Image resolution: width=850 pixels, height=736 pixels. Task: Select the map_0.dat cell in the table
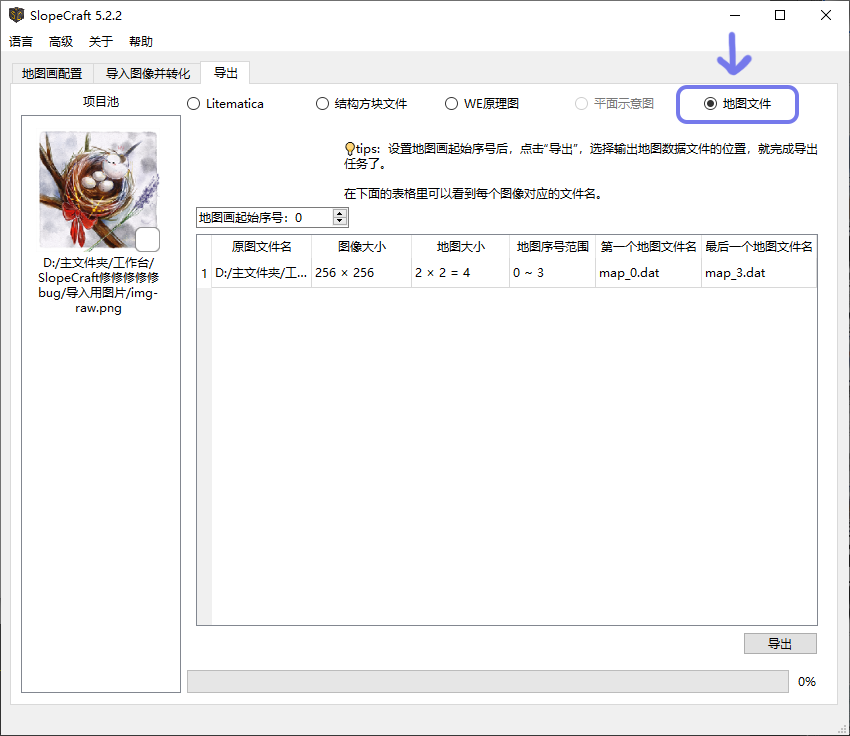pos(647,273)
